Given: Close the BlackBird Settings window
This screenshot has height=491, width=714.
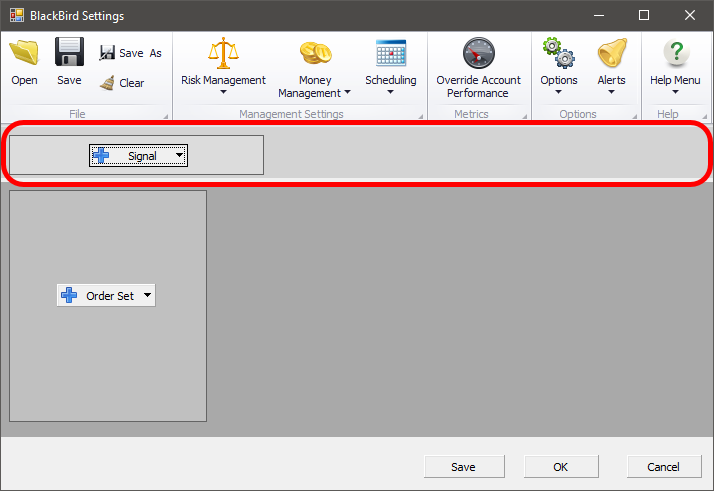Looking at the screenshot, I should (x=690, y=15).
